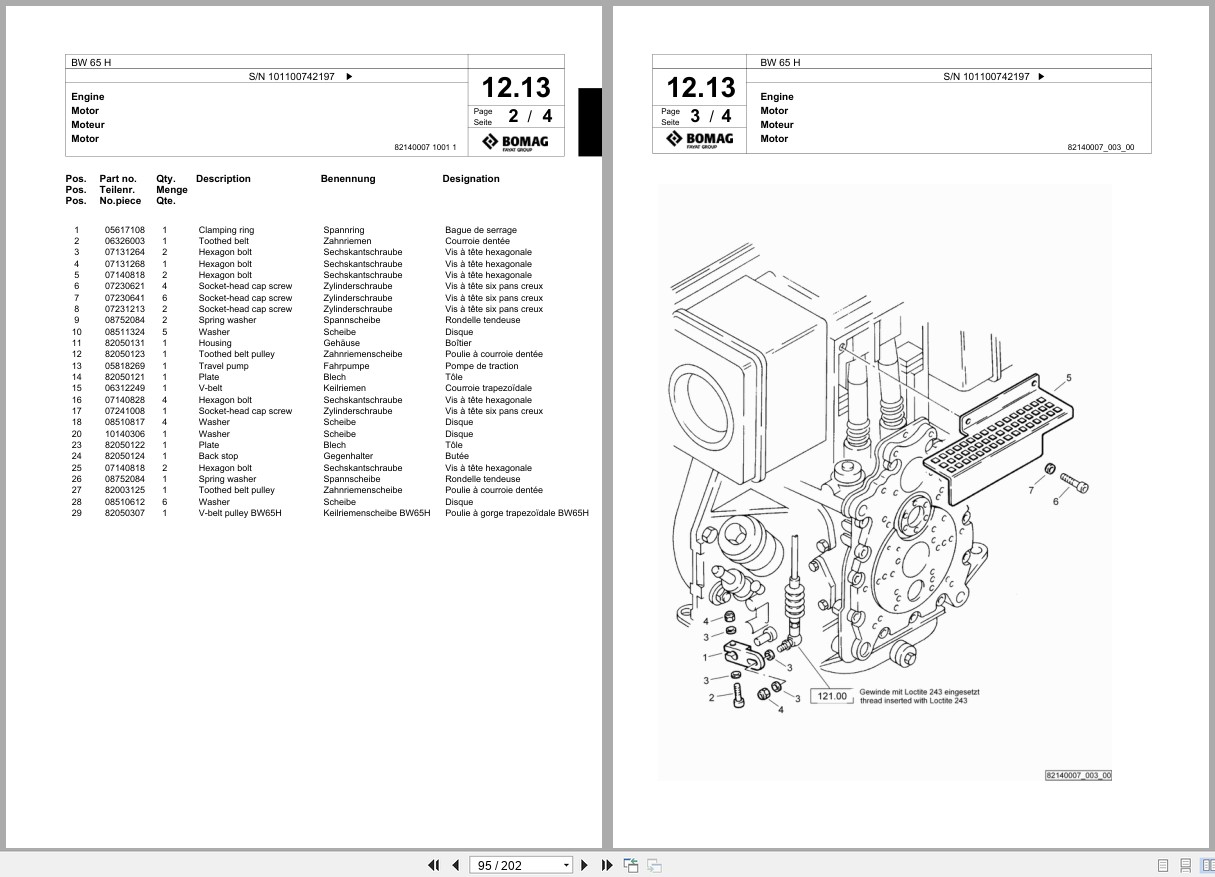Click the Spannring German designation
The width and height of the screenshot is (1215, 877).
pos(344,230)
